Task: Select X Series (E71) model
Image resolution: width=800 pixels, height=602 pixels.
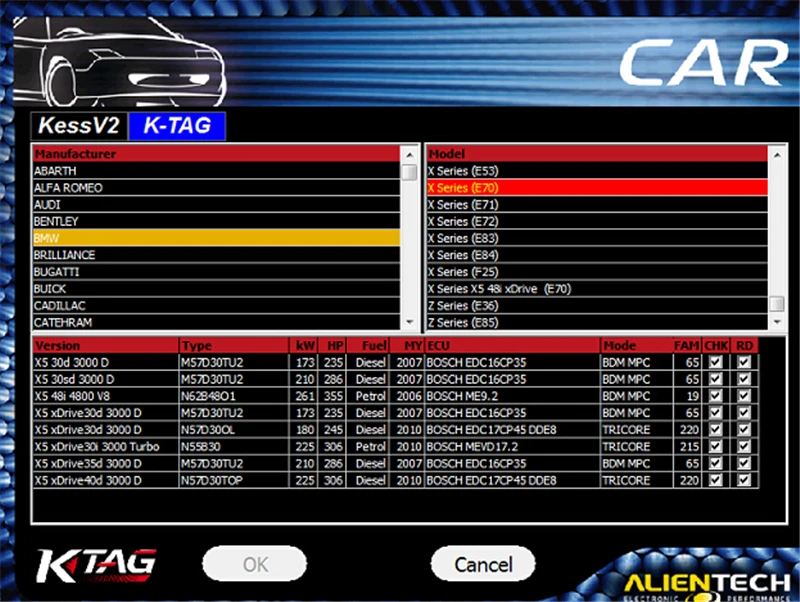Action: [597, 204]
